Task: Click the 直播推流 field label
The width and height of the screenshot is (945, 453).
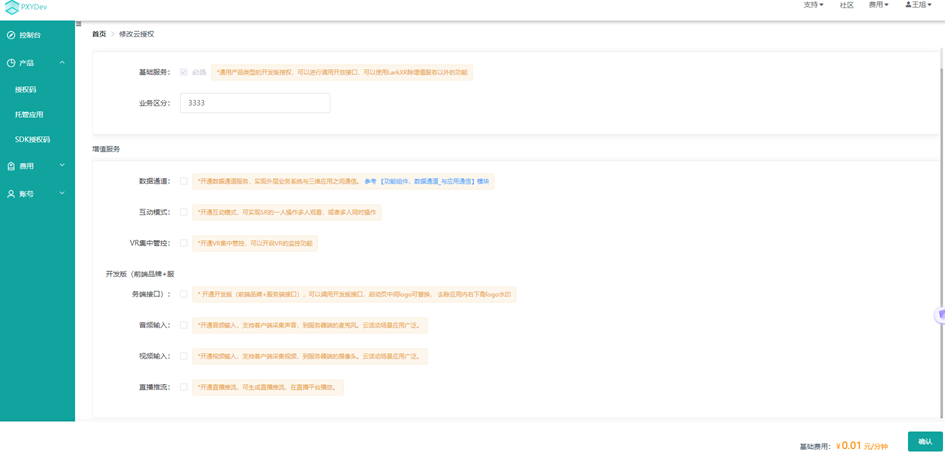Action: [155, 387]
